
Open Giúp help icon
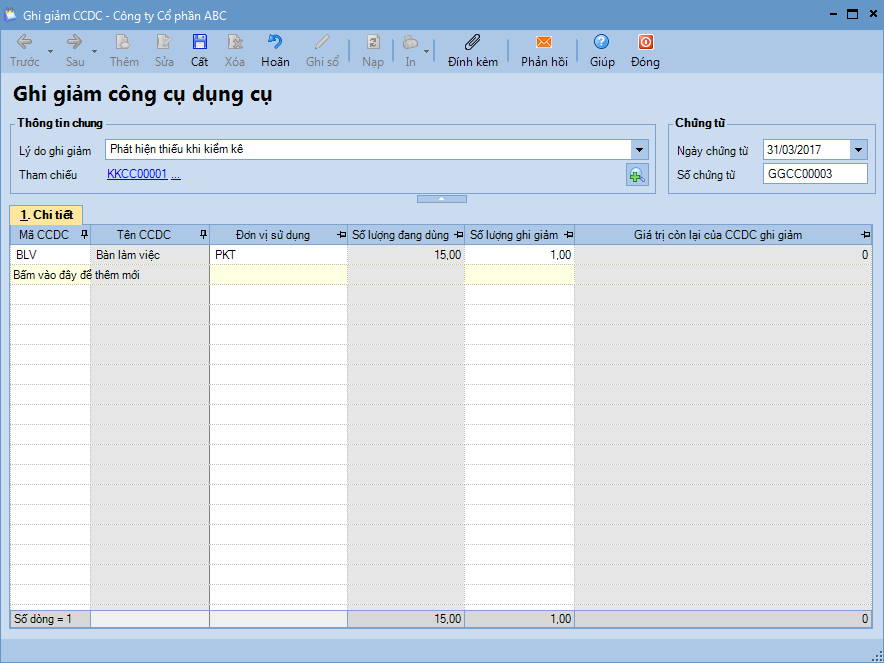(601, 43)
